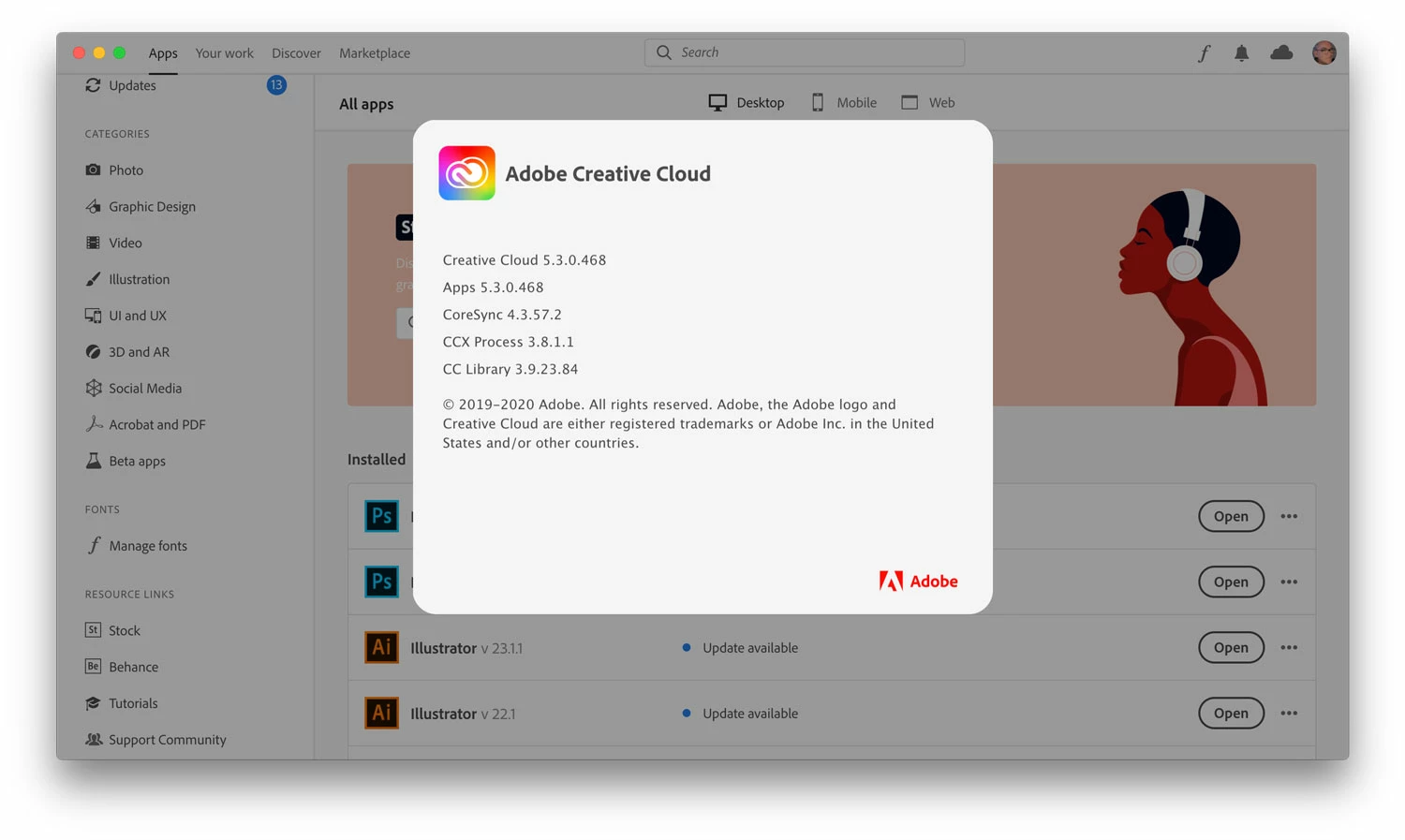The width and height of the screenshot is (1405, 840).
Task: Click the Acrobat and PDF icon
Action: pyautogui.click(x=94, y=424)
